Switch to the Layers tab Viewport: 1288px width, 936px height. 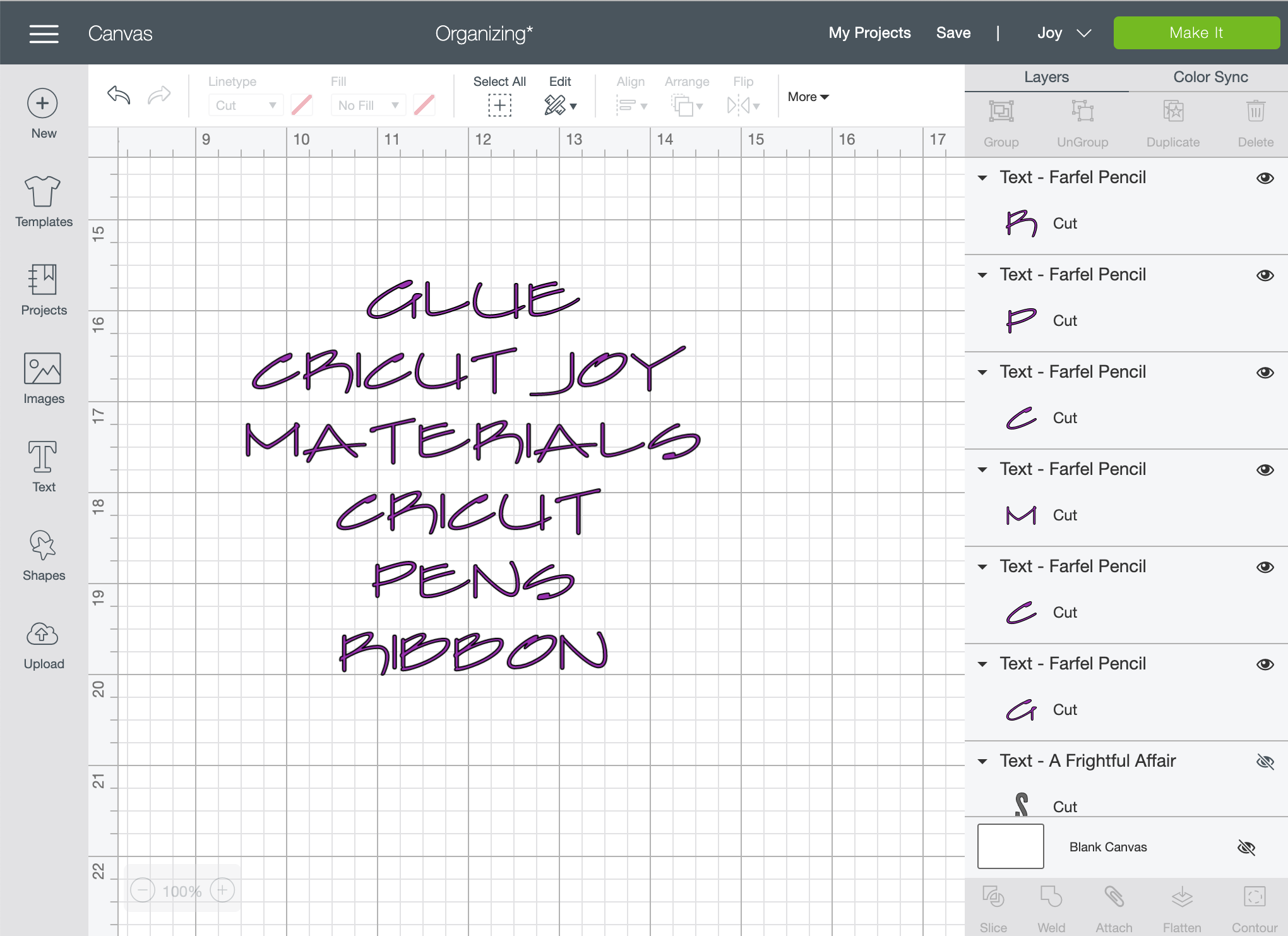point(1047,77)
